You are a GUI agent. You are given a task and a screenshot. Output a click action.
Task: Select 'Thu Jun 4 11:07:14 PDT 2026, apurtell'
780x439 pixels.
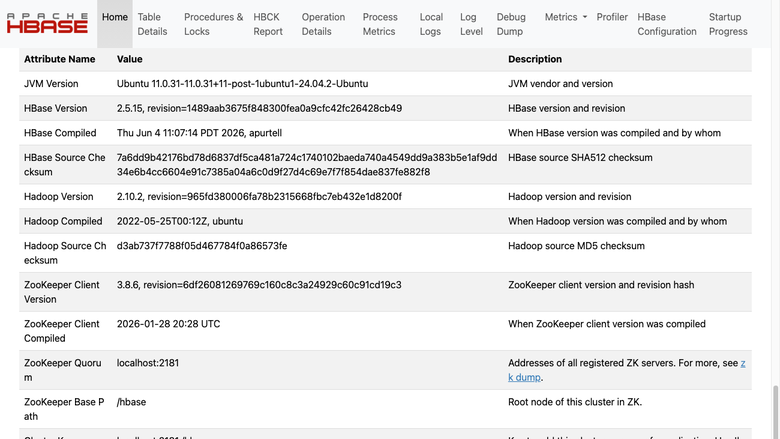(199, 133)
